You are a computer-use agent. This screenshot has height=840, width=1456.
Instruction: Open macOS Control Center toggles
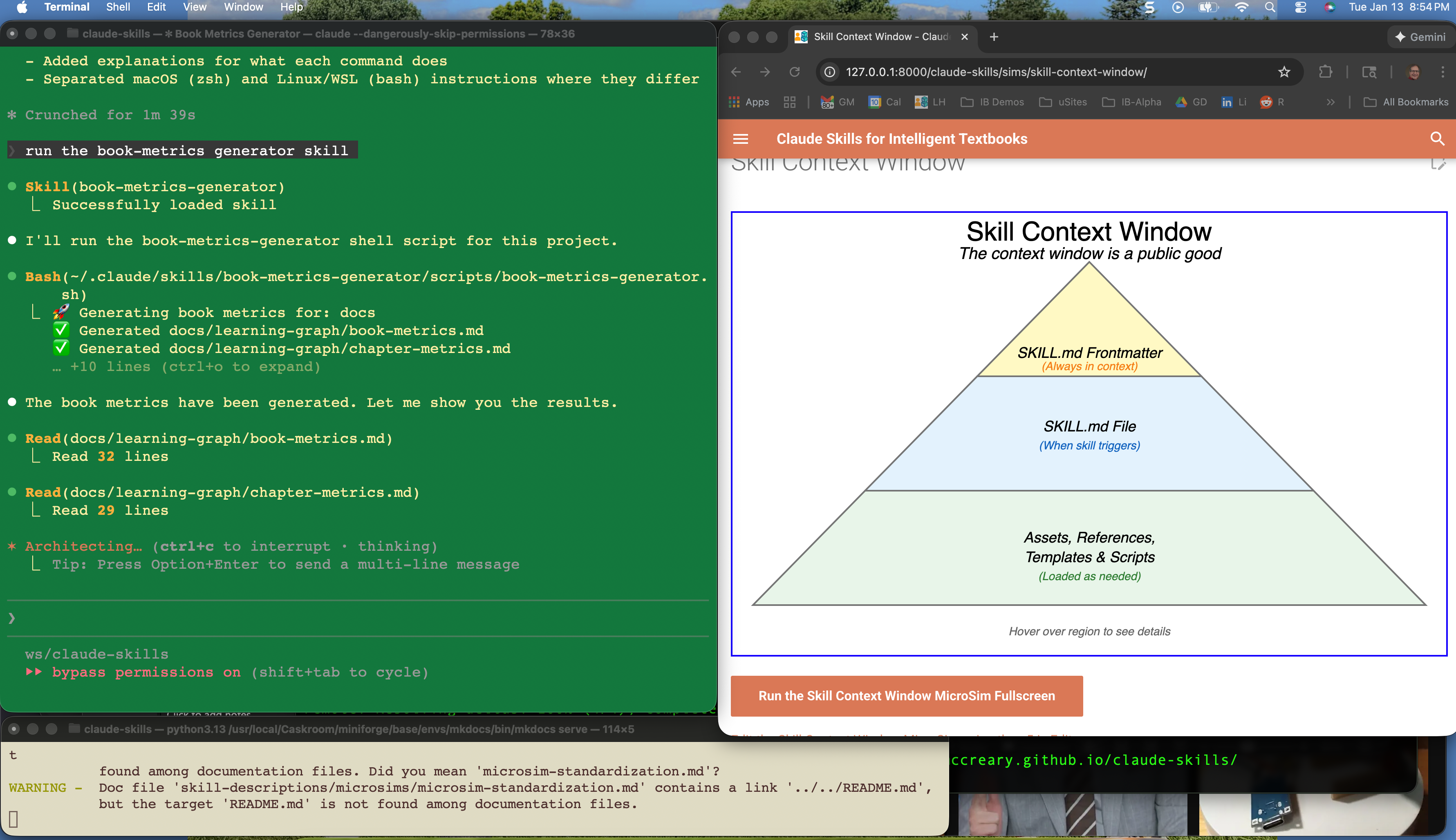click(x=1300, y=7)
